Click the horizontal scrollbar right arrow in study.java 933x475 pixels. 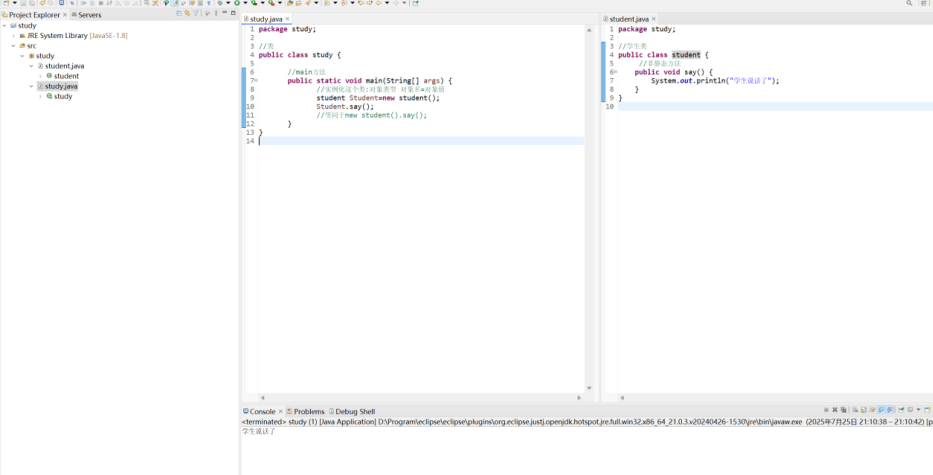point(579,397)
